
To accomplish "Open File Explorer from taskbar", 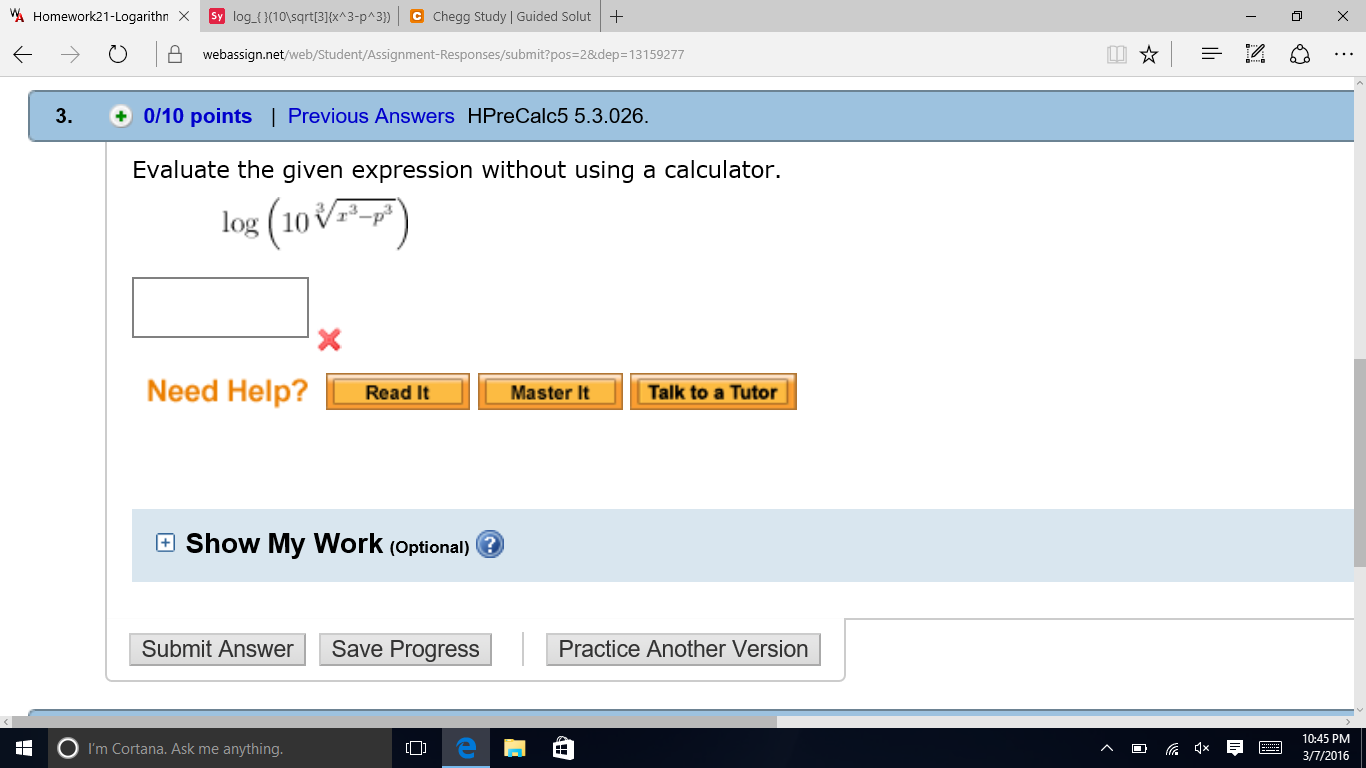I will coord(514,748).
